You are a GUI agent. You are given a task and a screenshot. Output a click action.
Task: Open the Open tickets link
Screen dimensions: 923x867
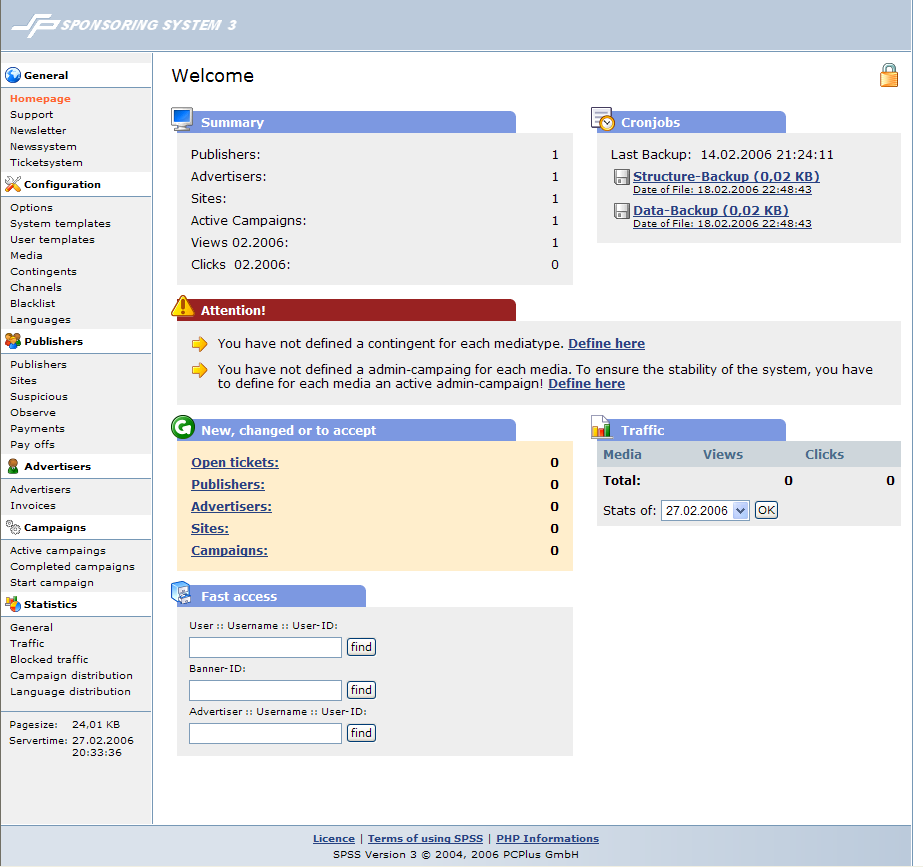click(235, 463)
